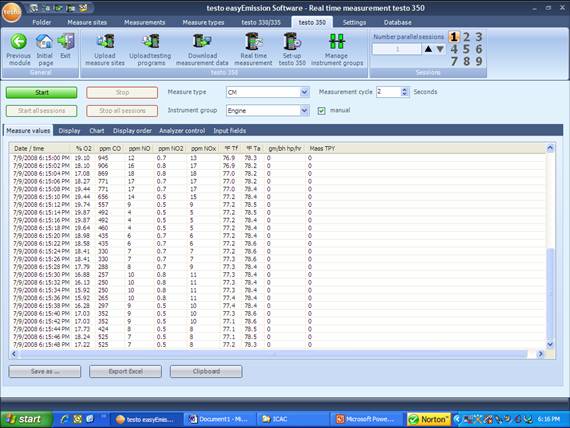Open the Measure sites ribbon tab

(x=87, y=23)
